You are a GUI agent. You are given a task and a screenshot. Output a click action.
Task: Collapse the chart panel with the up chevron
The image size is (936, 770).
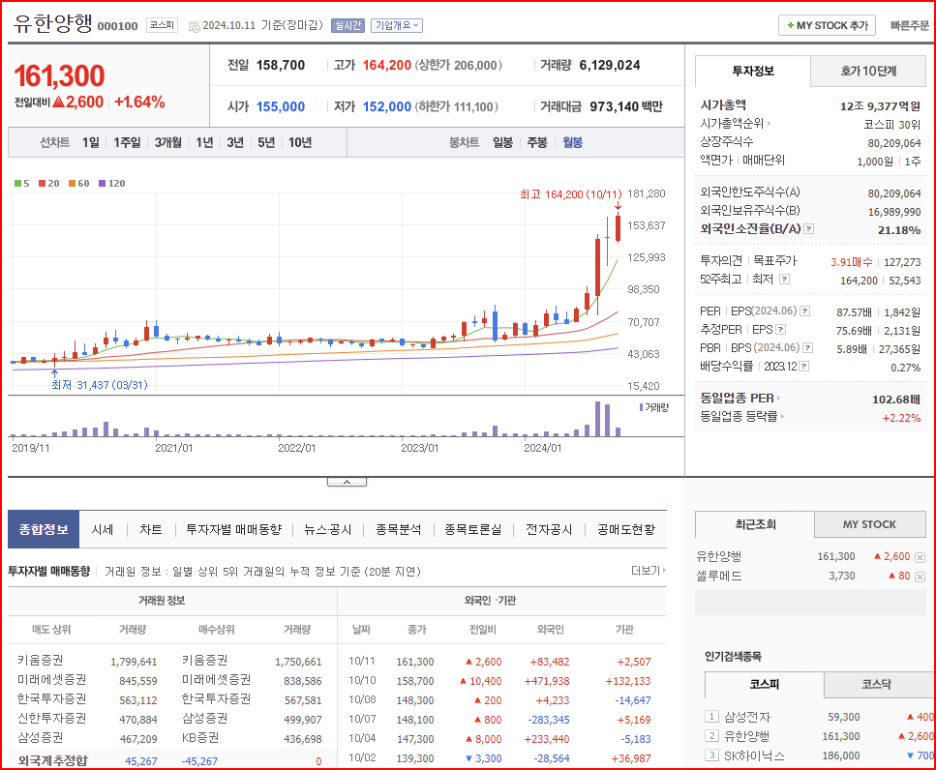(x=347, y=482)
